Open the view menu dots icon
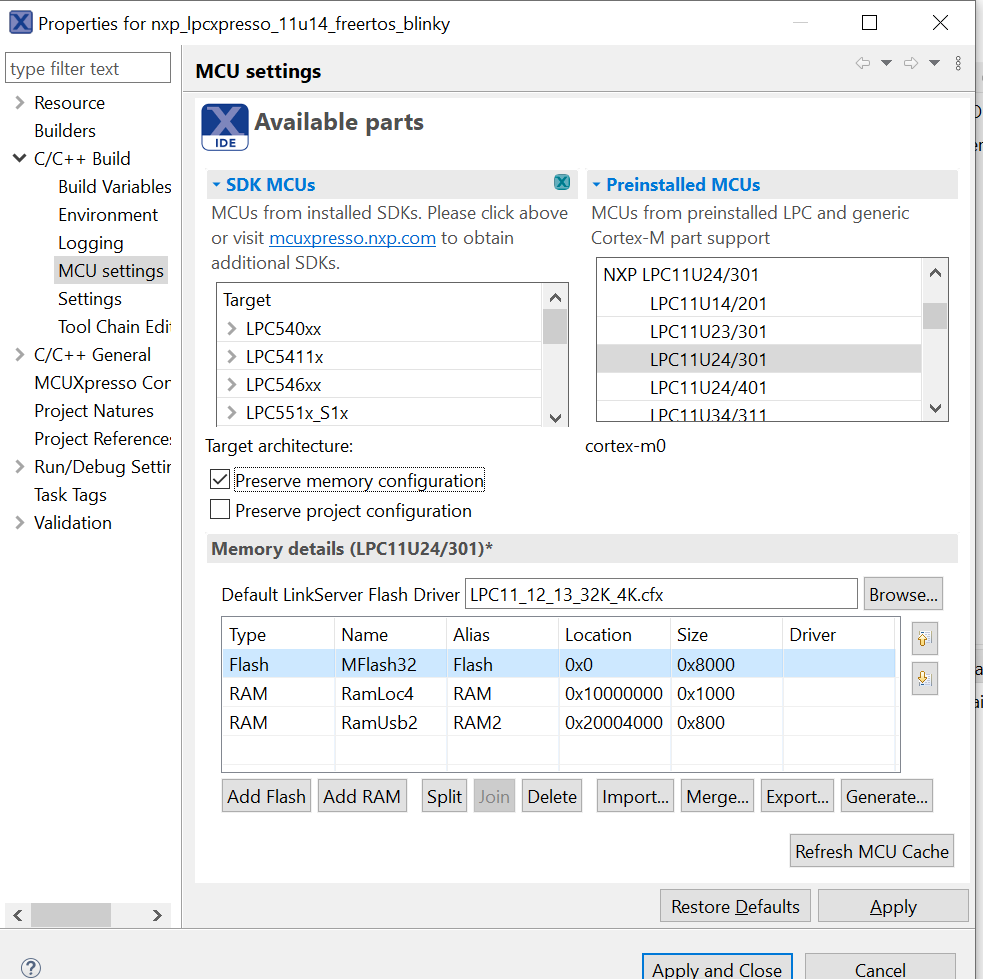 (x=958, y=63)
